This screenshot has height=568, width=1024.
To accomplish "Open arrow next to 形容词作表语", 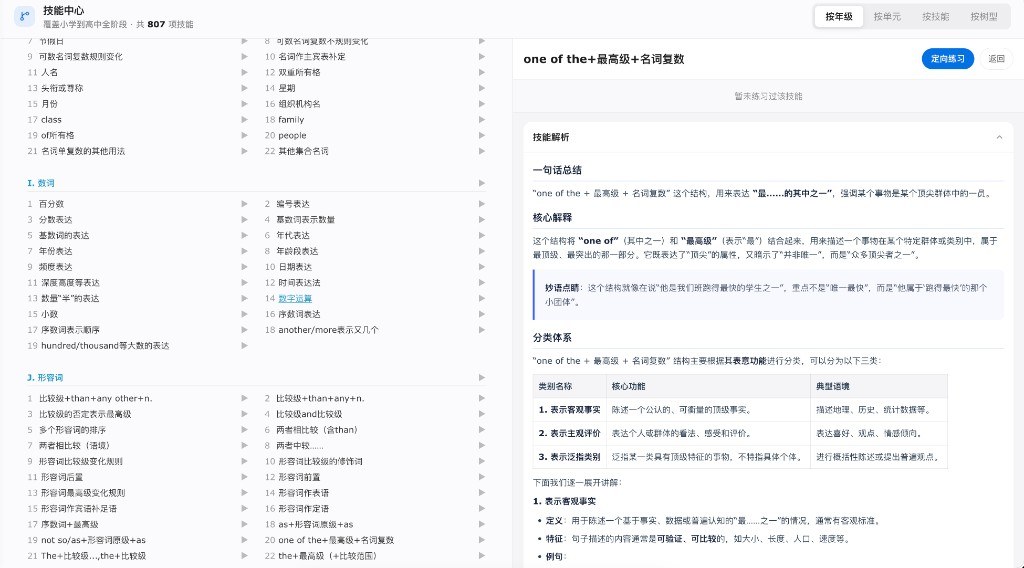I will tap(482, 493).
